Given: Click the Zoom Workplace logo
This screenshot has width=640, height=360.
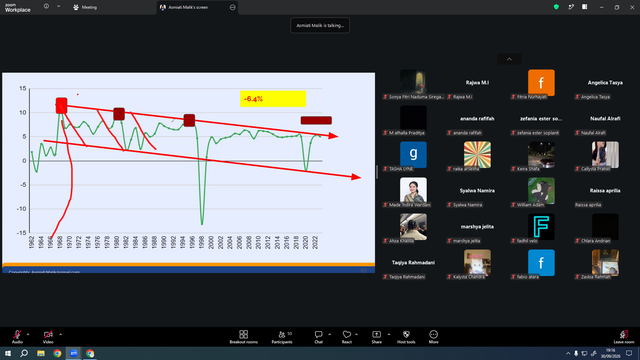Looking at the screenshot, I should pos(18,7).
